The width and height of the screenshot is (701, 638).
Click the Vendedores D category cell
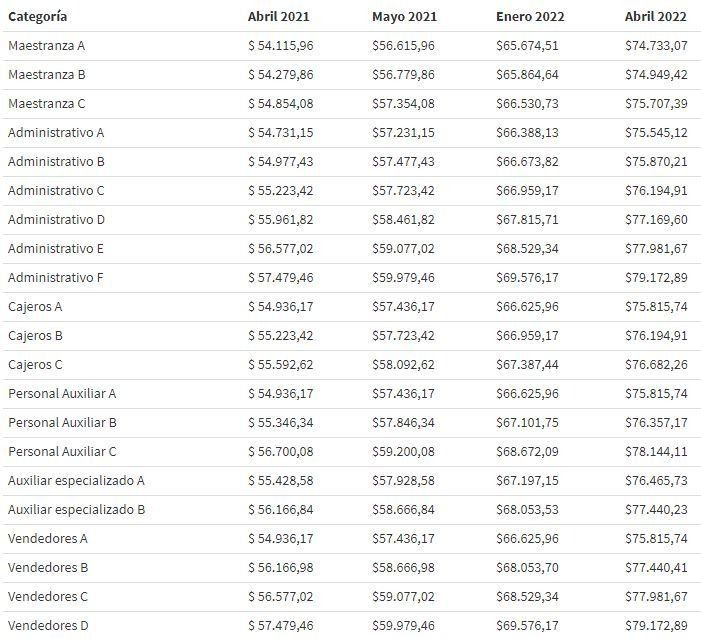48,626
